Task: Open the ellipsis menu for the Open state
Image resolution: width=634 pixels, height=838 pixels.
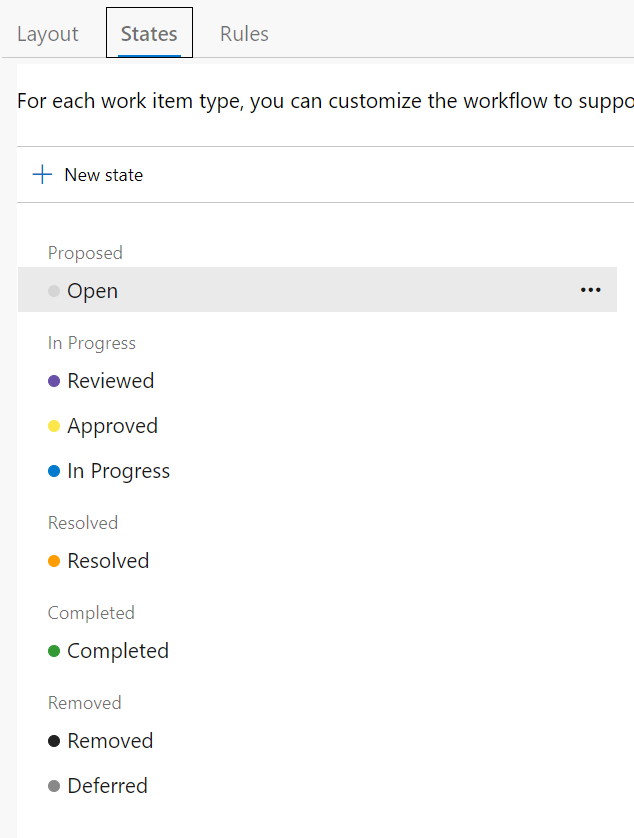Action: 590,290
